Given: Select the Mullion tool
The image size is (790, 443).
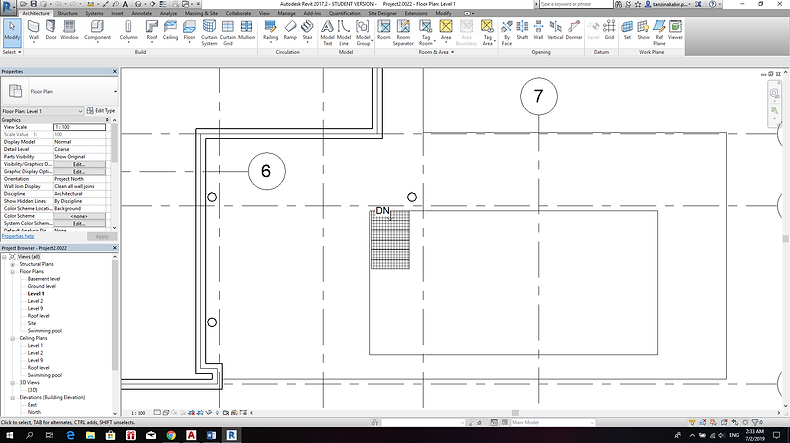Looking at the screenshot, I should [246, 30].
